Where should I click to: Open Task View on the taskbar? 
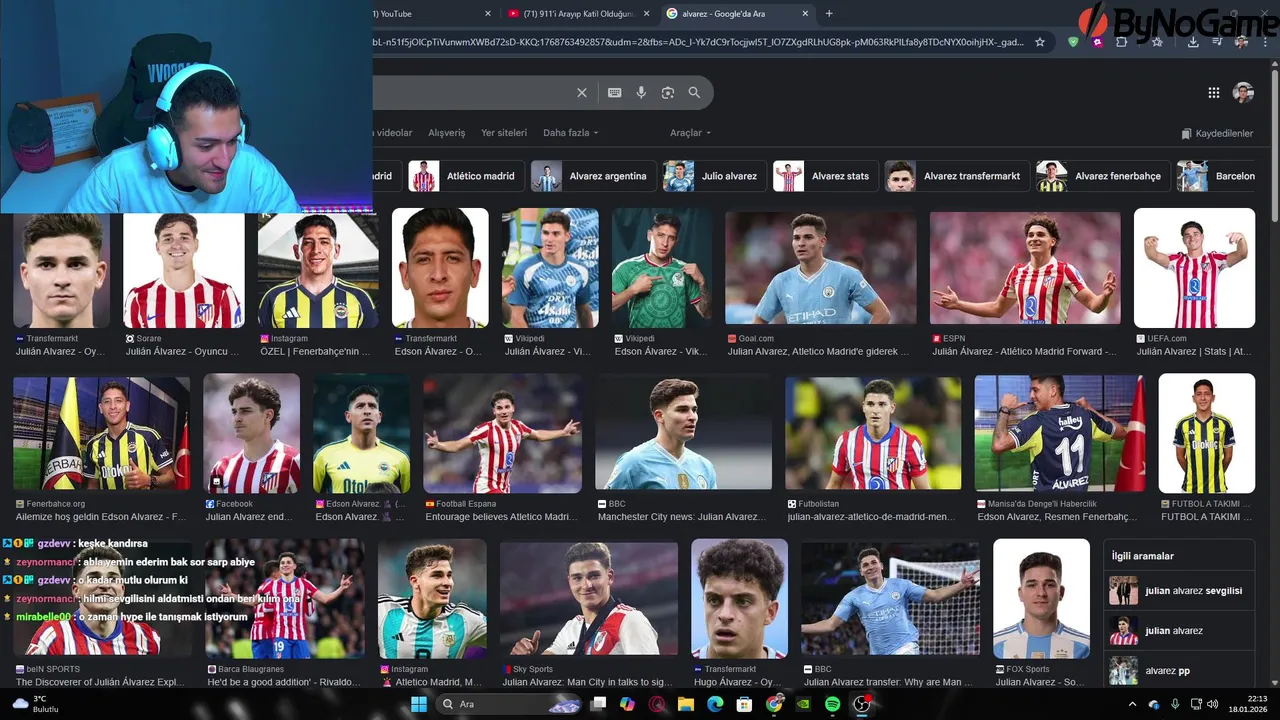tap(598, 704)
